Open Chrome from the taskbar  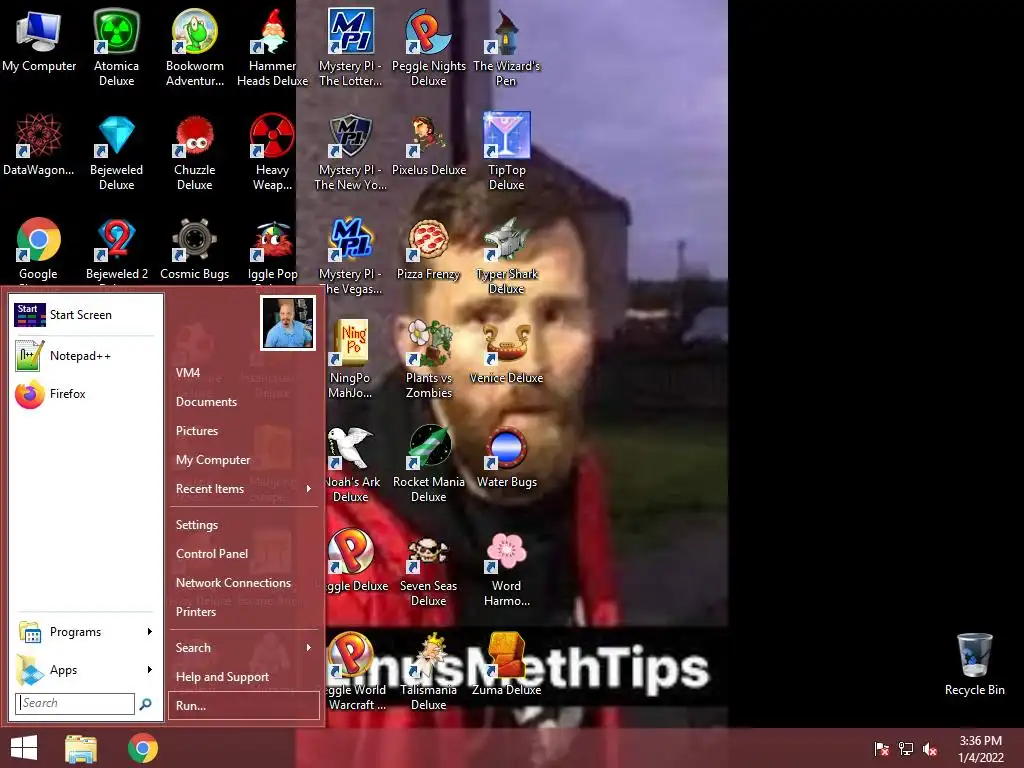point(143,748)
